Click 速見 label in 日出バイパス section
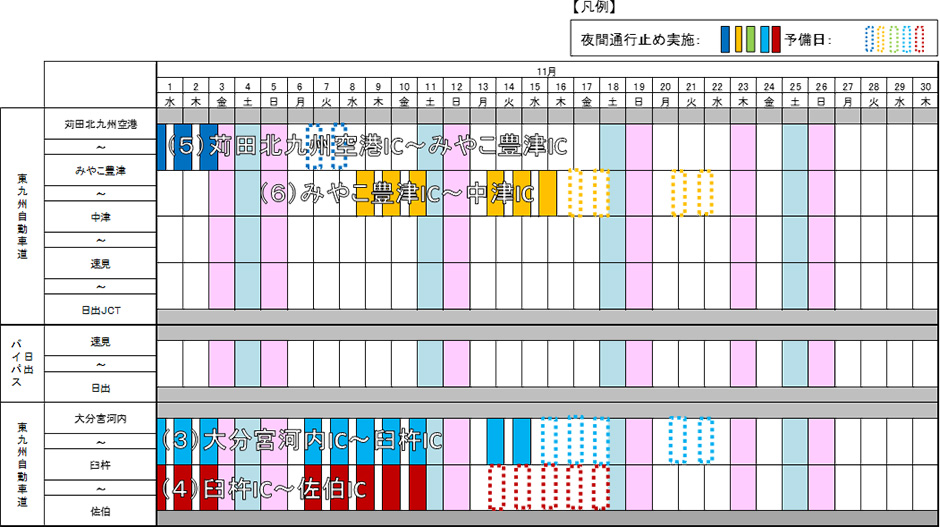Screen dimensions: 940x527 tap(101, 342)
